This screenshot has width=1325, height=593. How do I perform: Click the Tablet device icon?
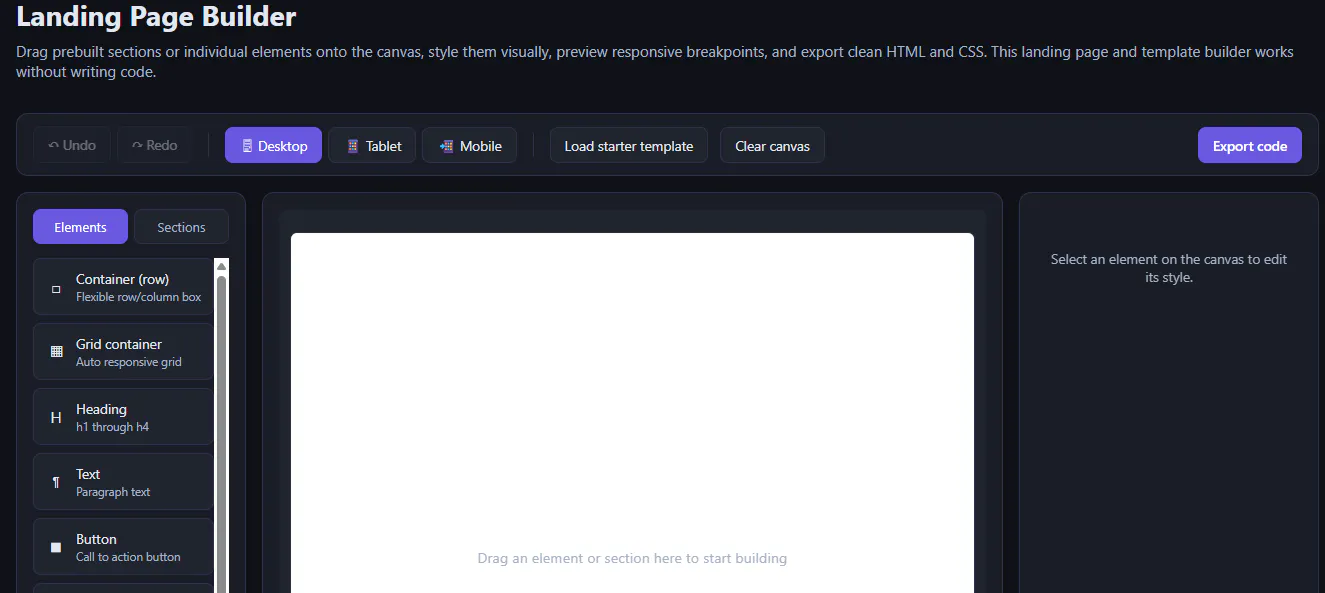pos(352,146)
